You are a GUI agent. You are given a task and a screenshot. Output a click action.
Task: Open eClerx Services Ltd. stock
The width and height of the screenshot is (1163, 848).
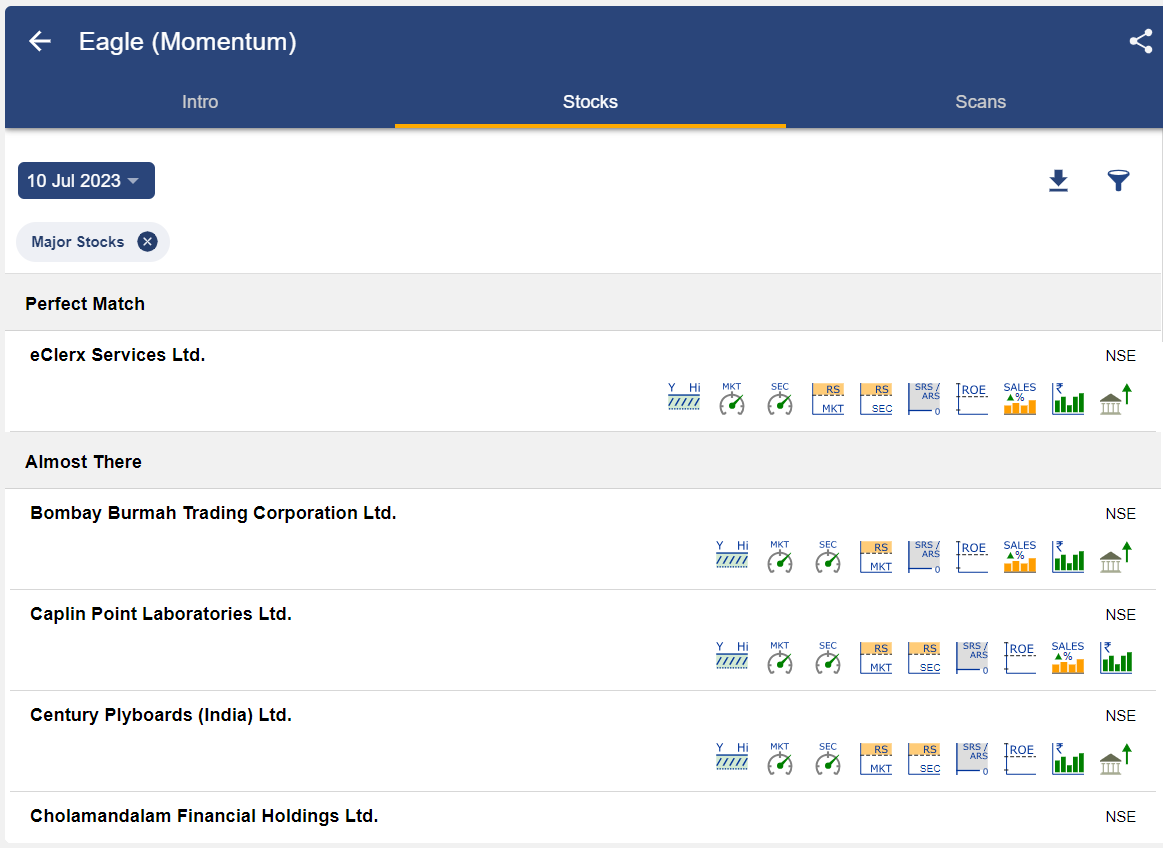(117, 355)
